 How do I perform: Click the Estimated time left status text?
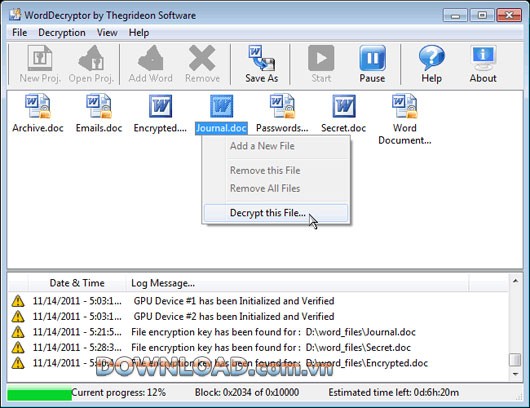[x=394, y=392]
